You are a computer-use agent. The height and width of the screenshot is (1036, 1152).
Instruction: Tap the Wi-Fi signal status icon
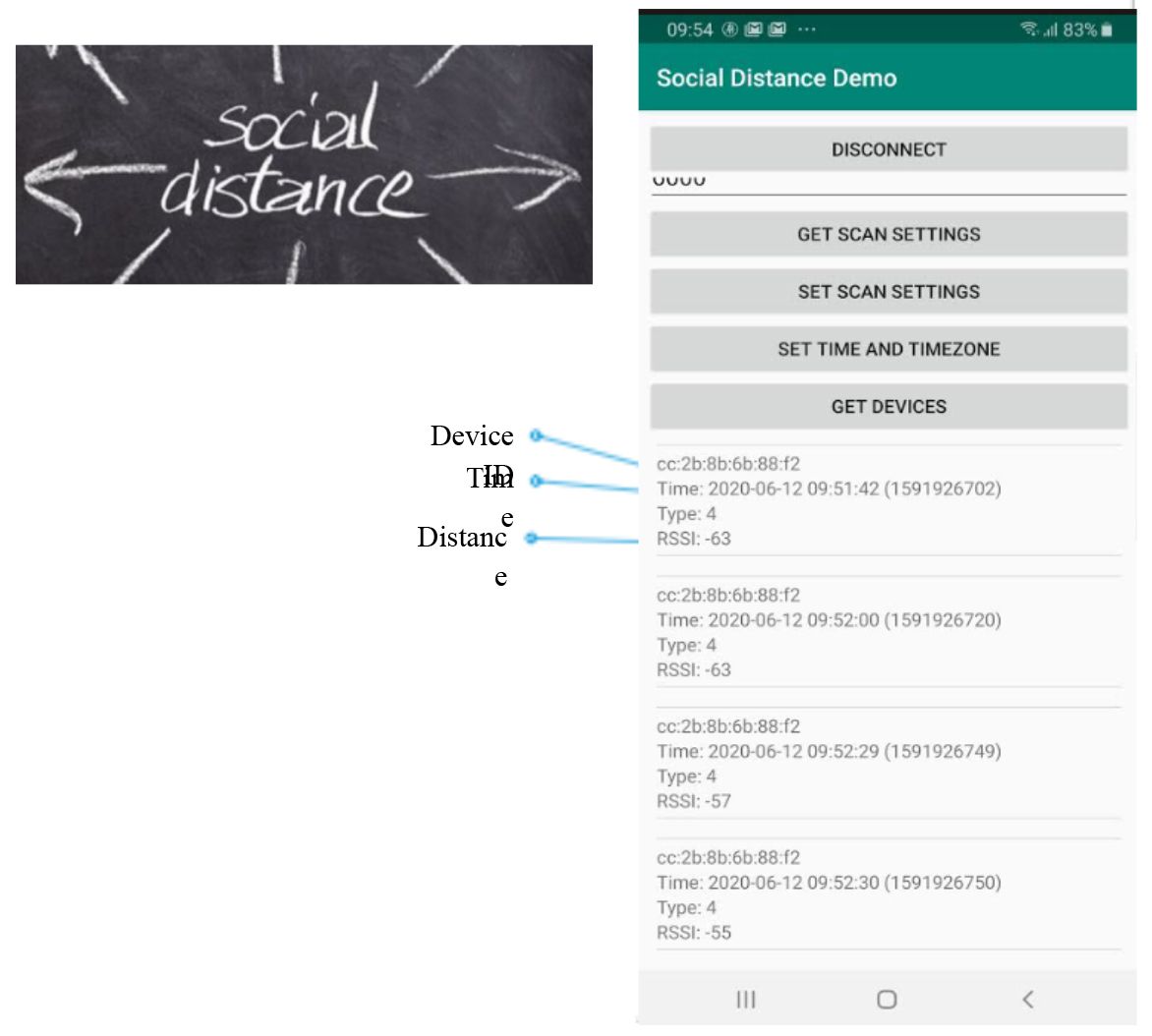[x=1029, y=29]
